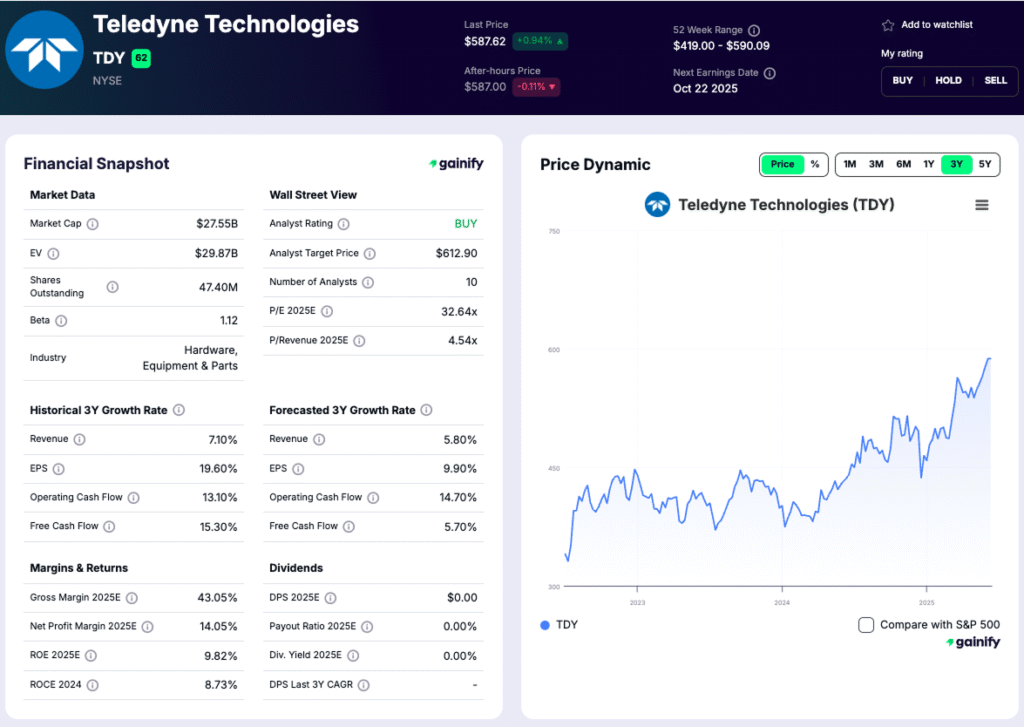Rate the stock as BUY
The image size is (1024, 727).
(902, 80)
